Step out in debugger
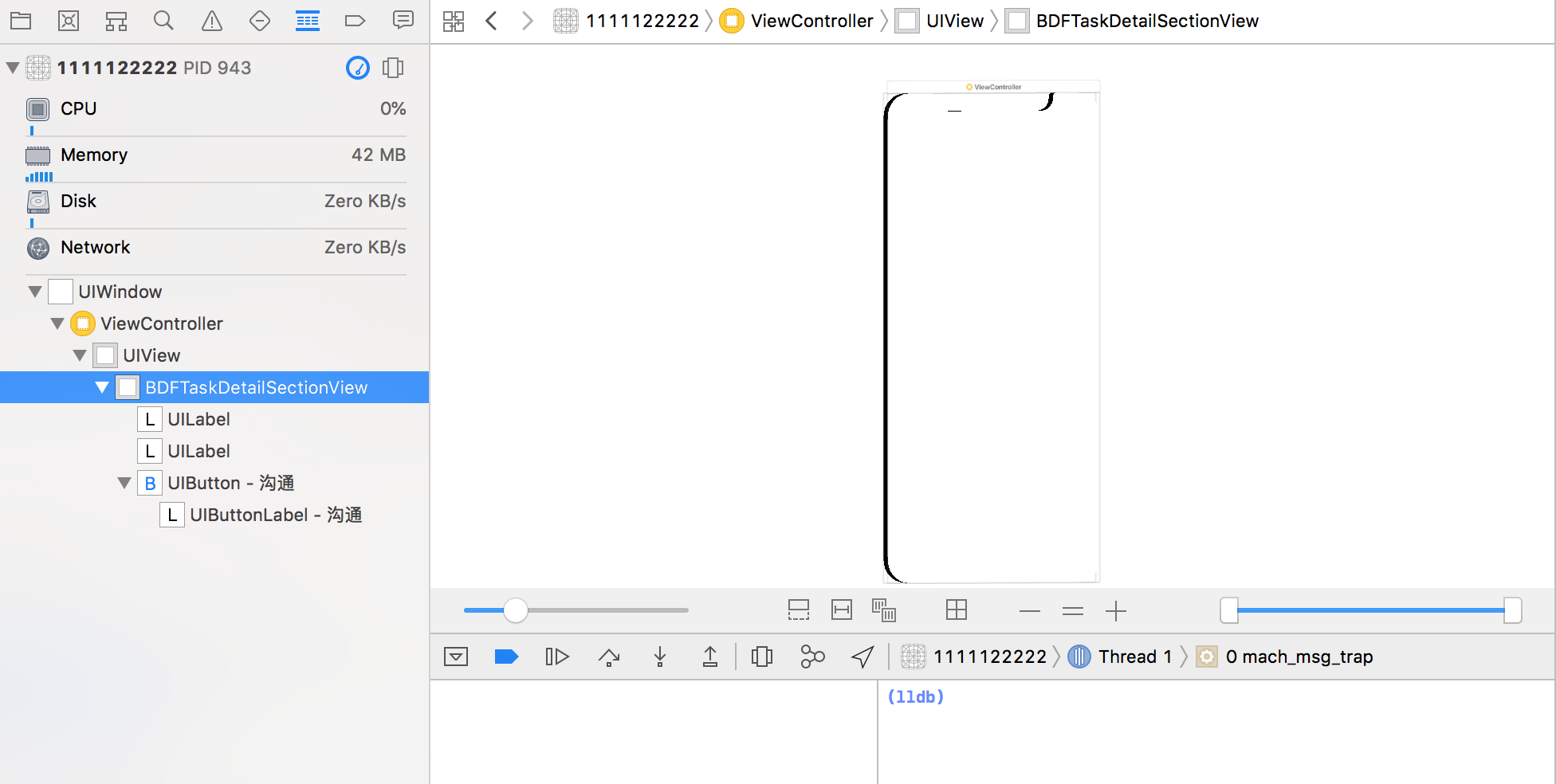The width and height of the screenshot is (1556, 784). 710,657
